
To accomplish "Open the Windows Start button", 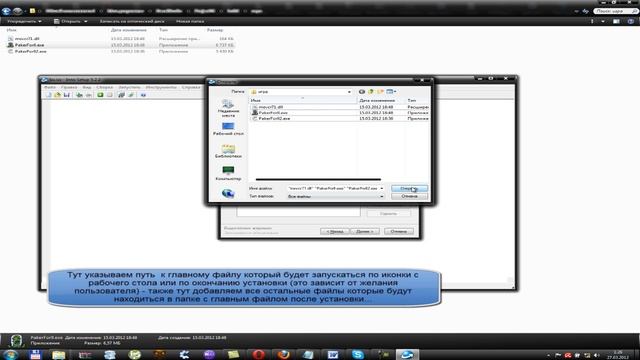I will pos(11,354).
